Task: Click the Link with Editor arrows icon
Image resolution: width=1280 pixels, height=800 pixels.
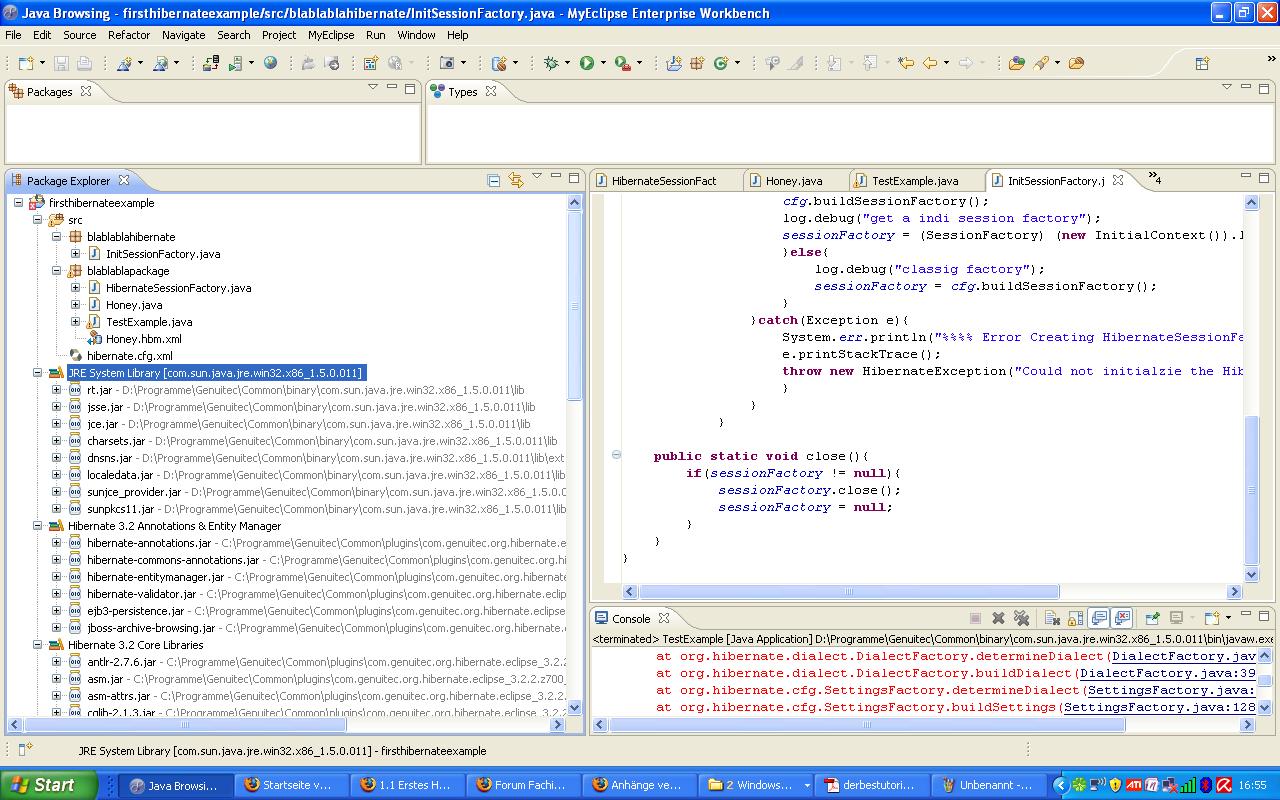Action: (x=516, y=180)
